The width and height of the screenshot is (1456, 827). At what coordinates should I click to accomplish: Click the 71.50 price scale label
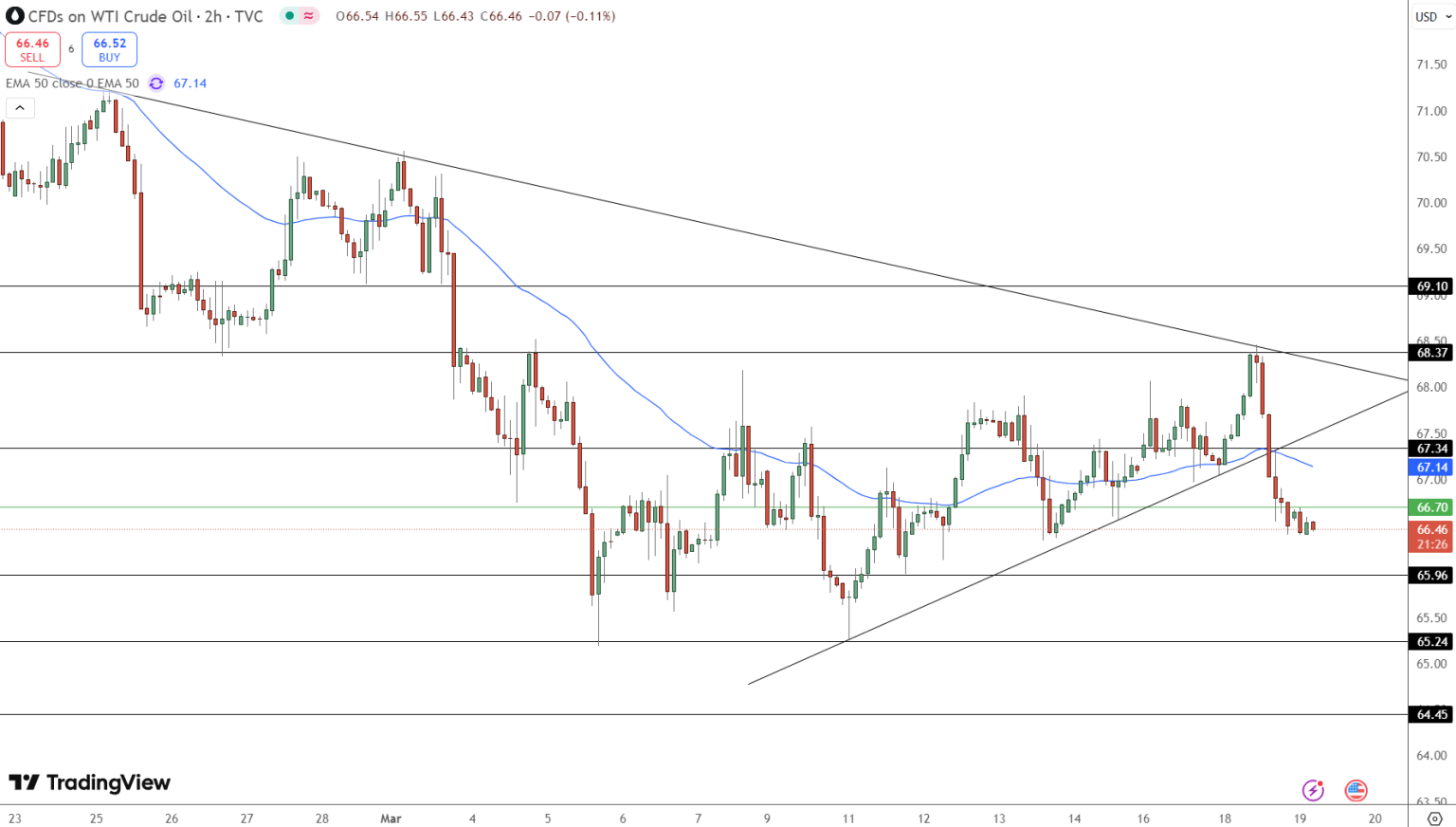(x=1431, y=64)
